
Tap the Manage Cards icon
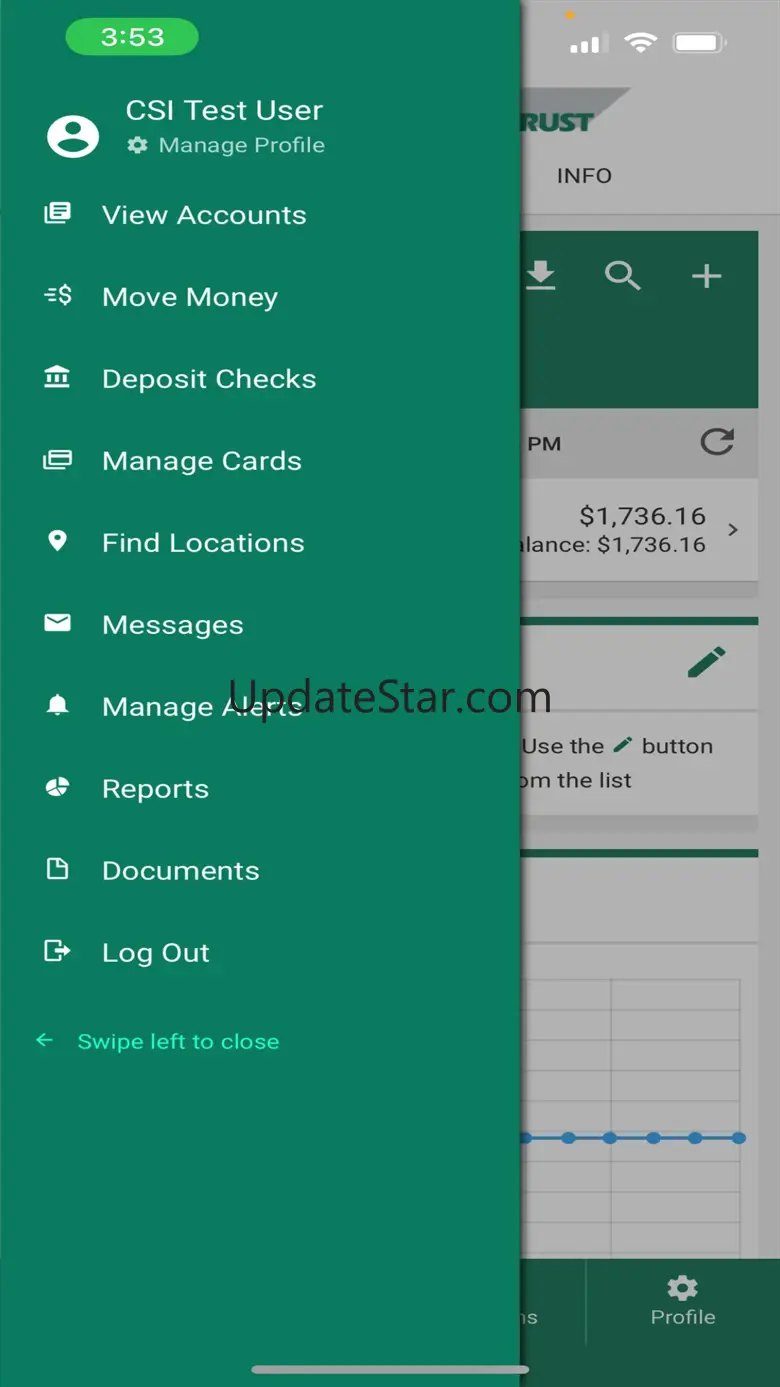58,460
